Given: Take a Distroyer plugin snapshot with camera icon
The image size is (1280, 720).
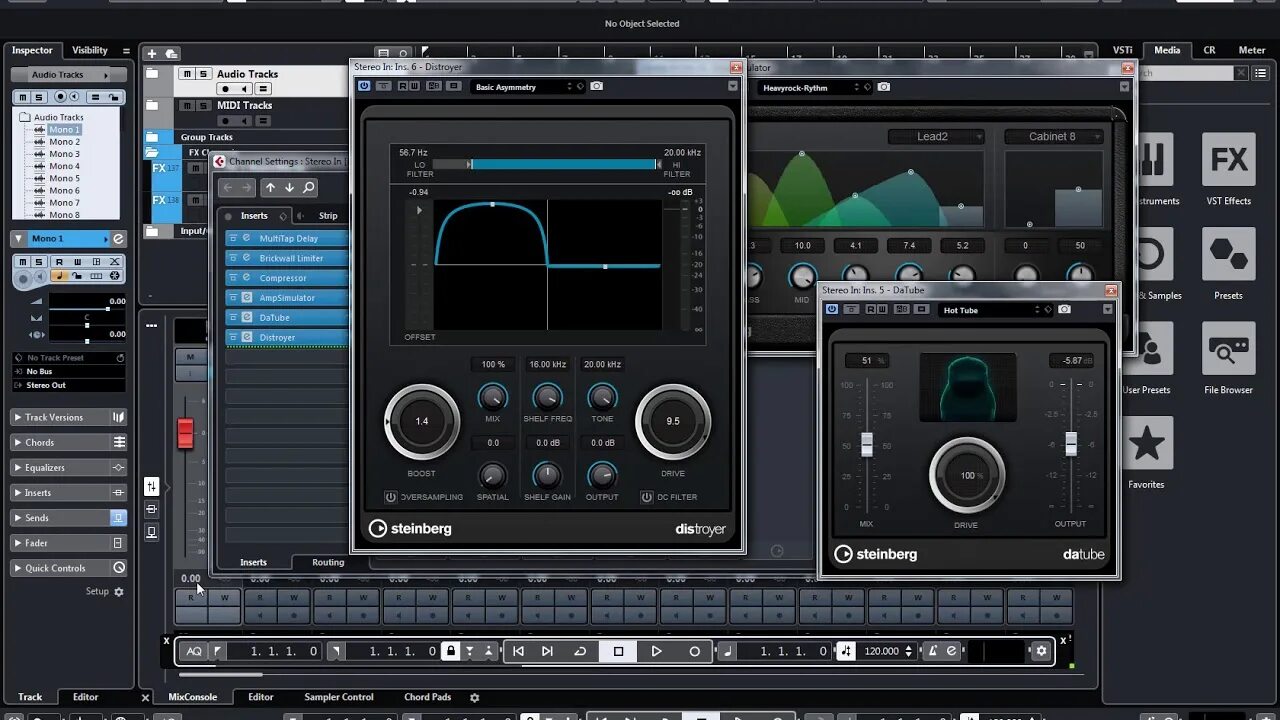Looking at the screenshot, I should (597, 86).
